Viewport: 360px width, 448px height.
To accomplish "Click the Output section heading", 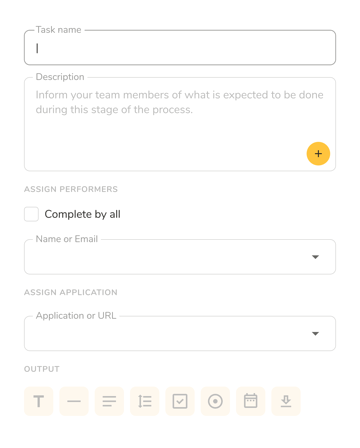I will tap(42, 369).
